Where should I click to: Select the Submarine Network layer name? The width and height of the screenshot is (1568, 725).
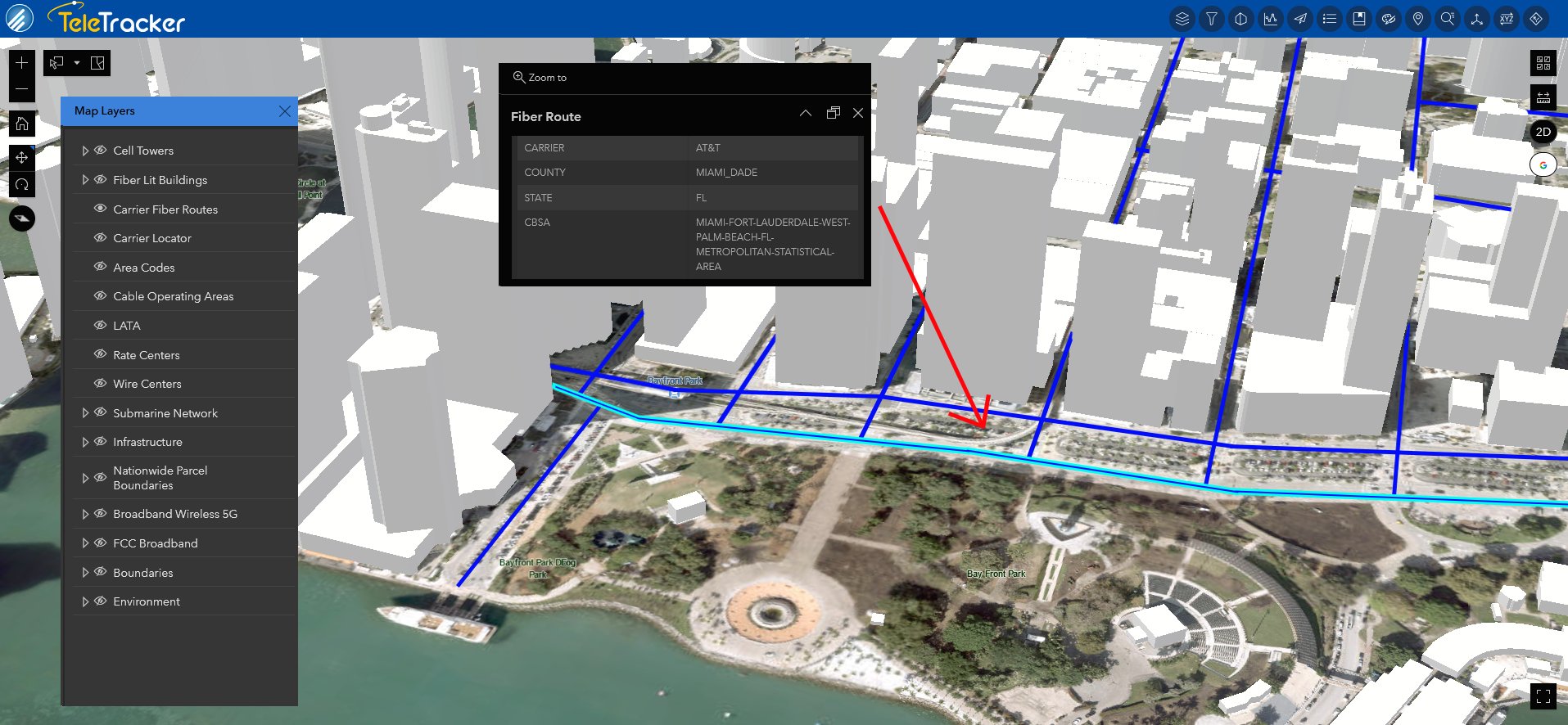165,413
